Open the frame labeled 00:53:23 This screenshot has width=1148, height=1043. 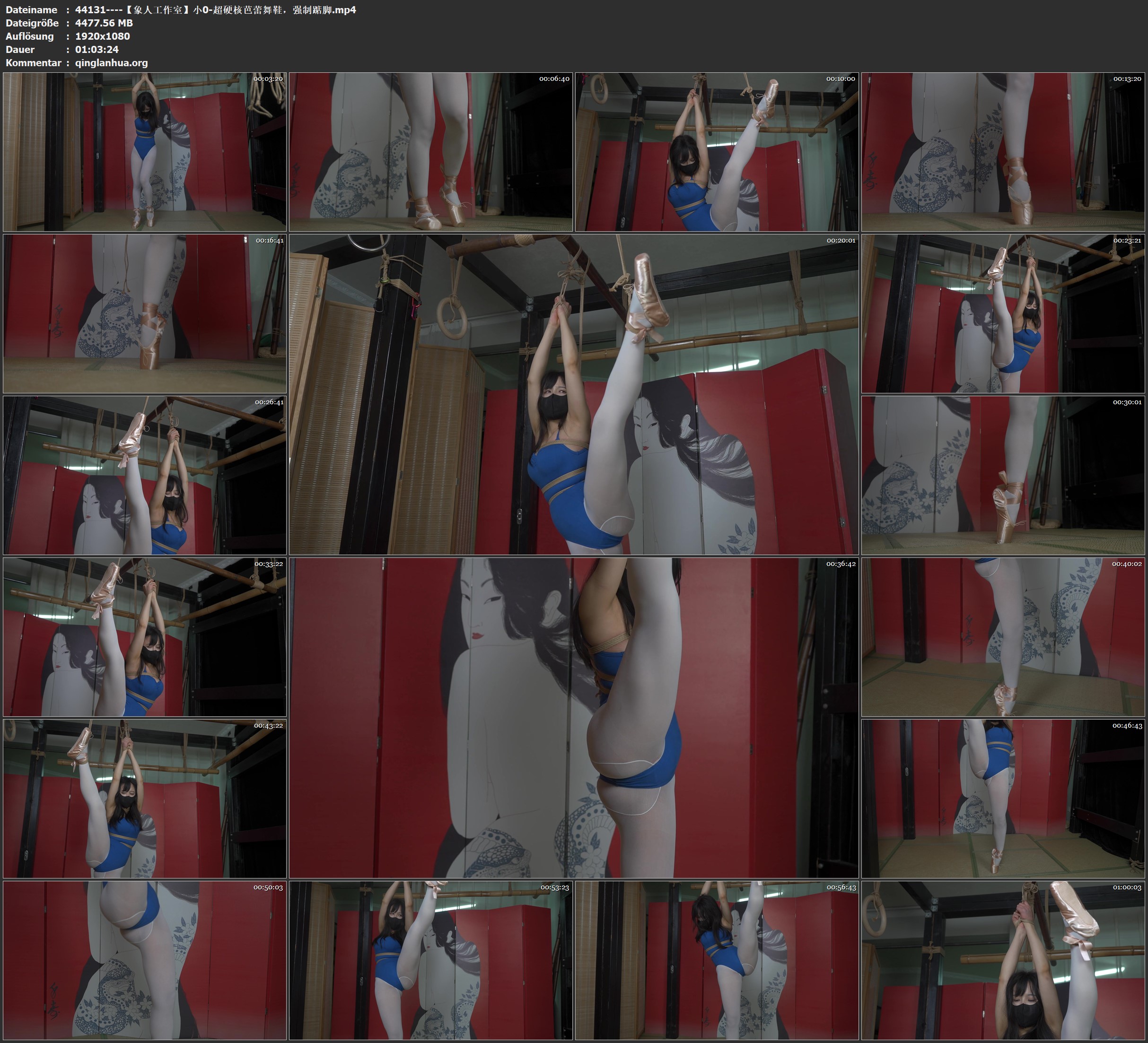coord(430,960)
